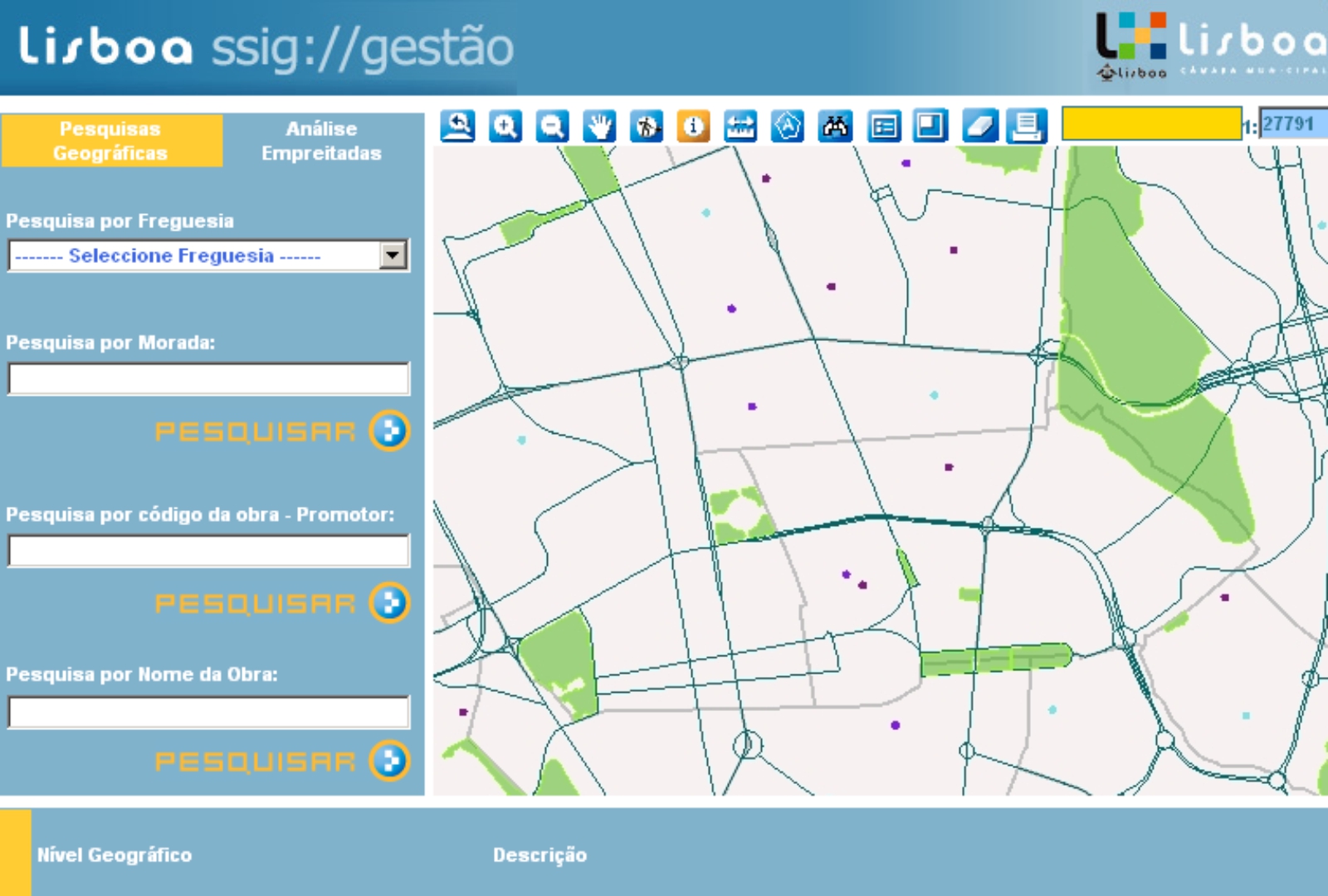1328x896 pixels.
Task: Click the previous extent zoom tool
Action: tap(457, 126)
